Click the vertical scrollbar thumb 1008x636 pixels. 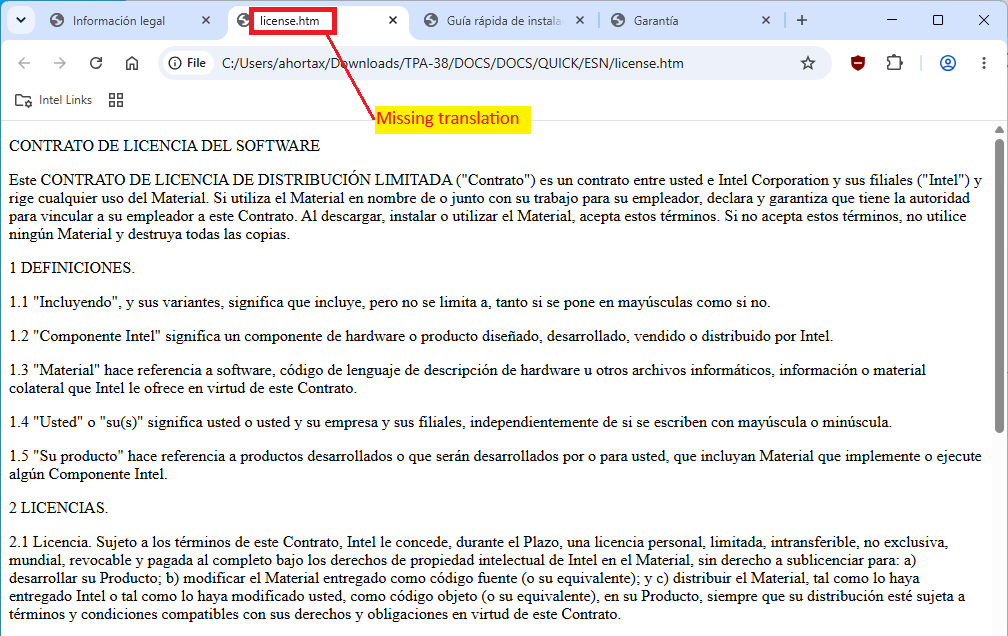coord(999,286)
